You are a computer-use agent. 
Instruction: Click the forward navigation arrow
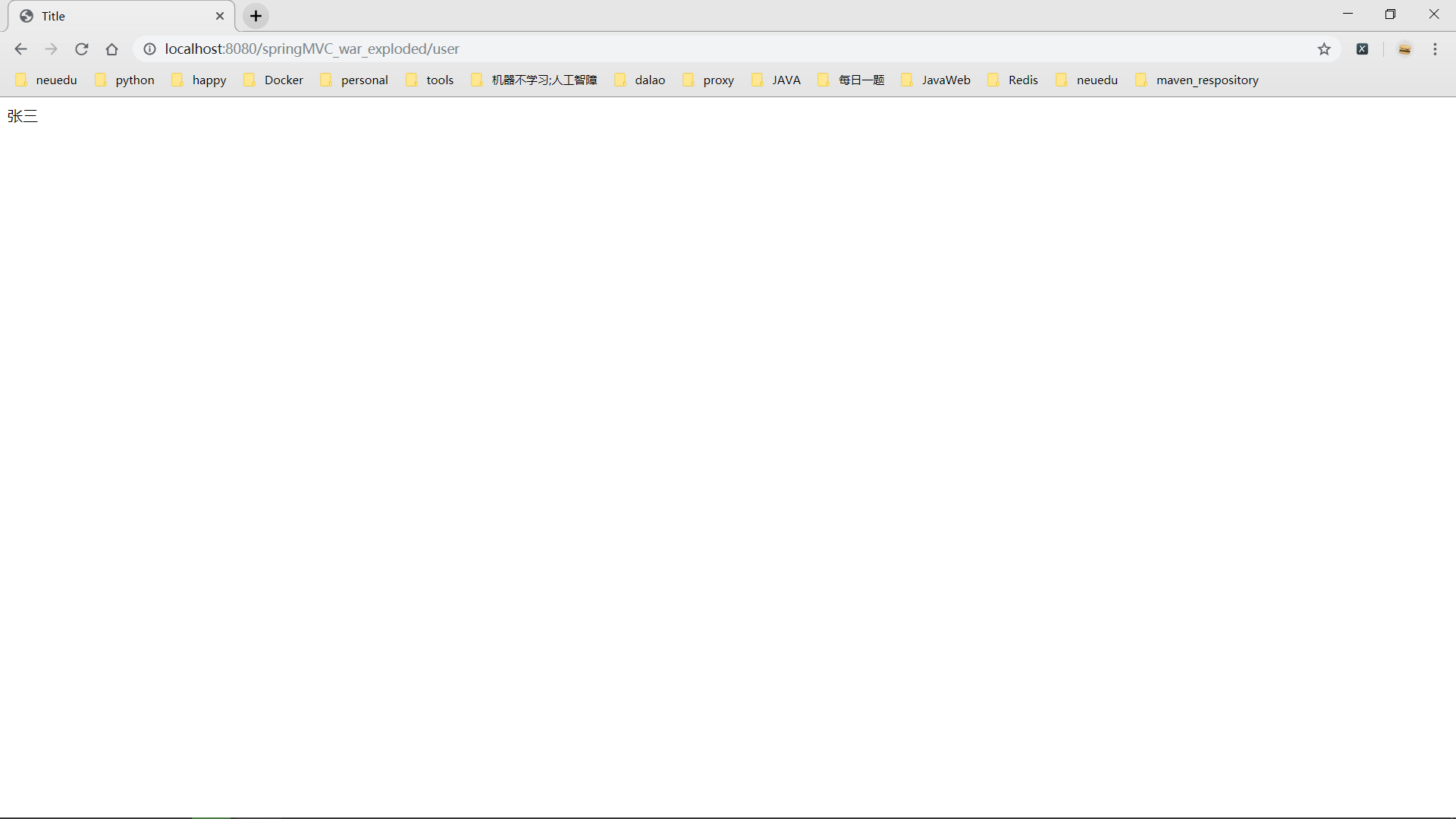[51, 49]
